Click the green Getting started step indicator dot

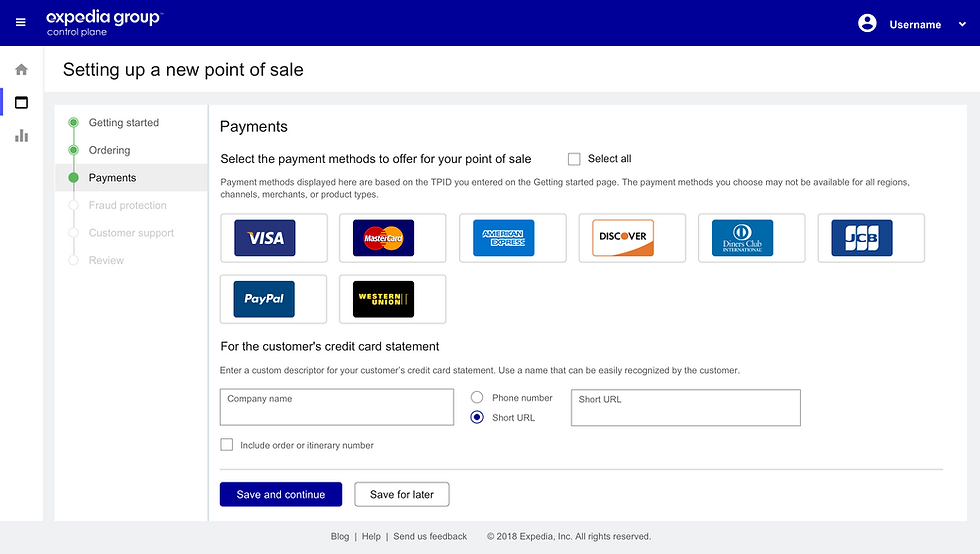[x=73, y=123]
